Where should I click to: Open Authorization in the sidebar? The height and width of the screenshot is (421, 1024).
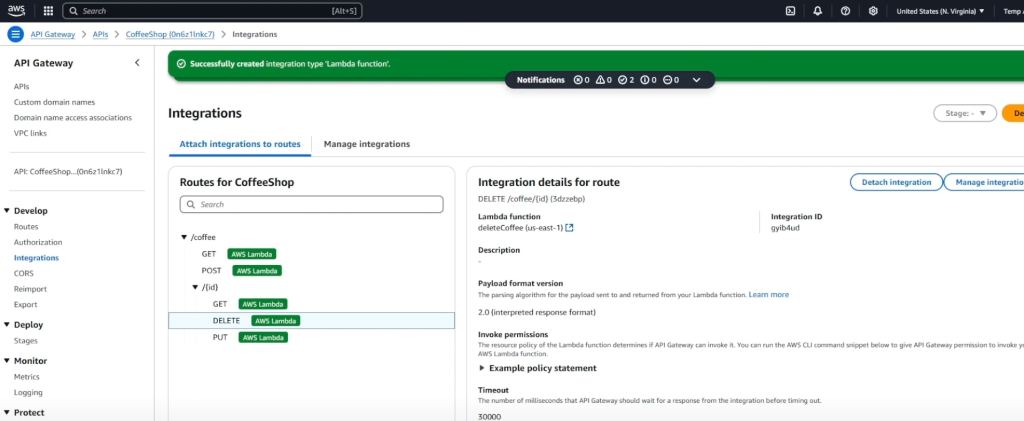[38, 242]
